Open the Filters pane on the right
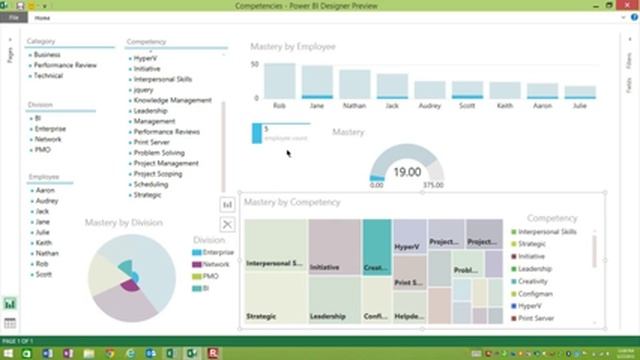The width and height of the screenshot is (640, 360). 629,61
